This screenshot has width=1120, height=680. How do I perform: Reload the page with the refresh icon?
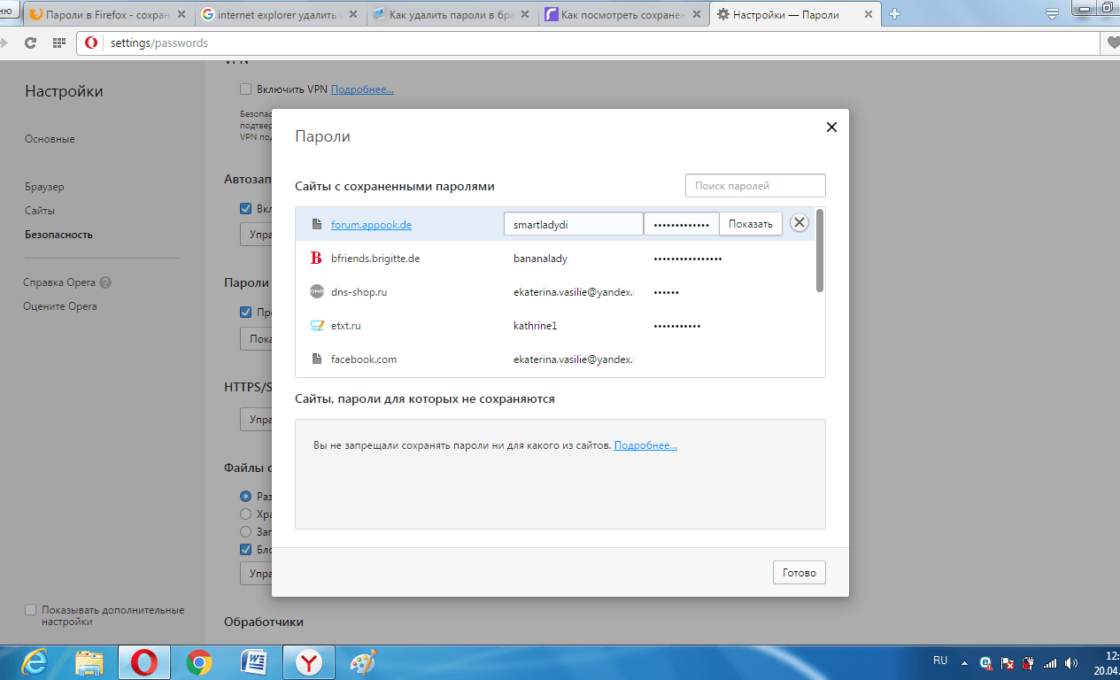click(x=30, y=43)
